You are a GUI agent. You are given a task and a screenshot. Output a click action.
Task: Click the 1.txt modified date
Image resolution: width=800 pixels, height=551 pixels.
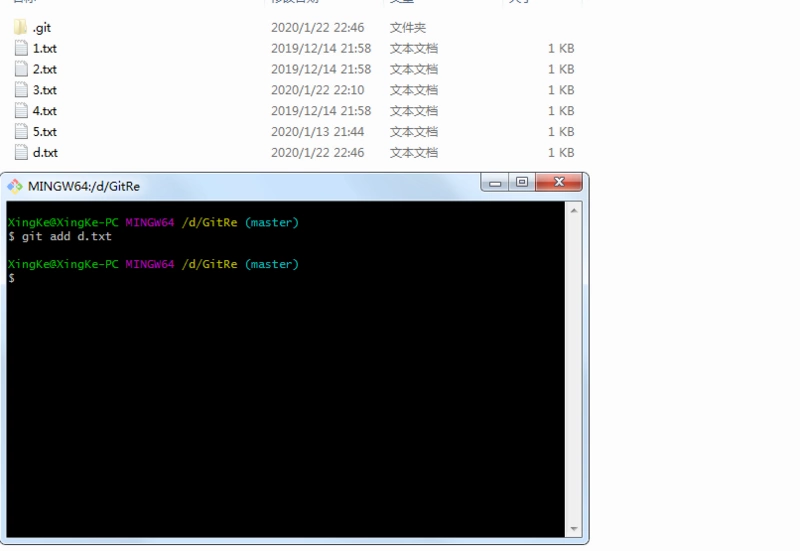[321, 48]
